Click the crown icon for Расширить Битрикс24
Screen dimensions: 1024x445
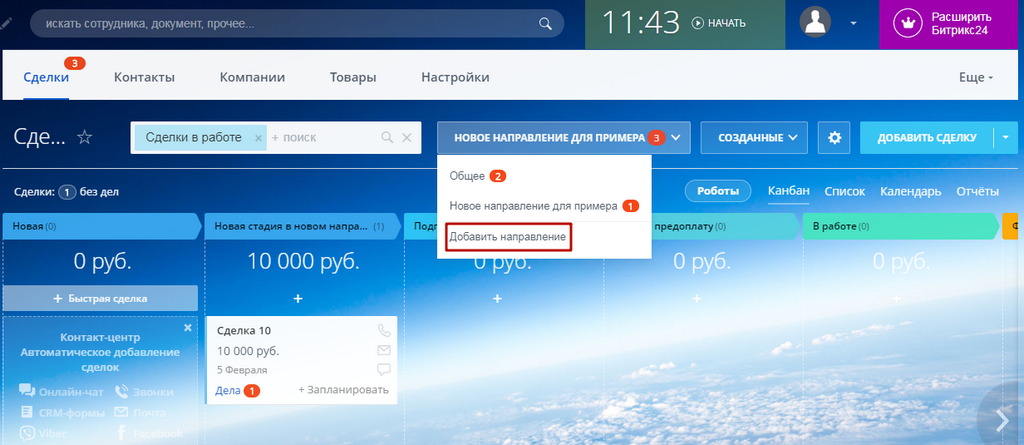(908, 23)
